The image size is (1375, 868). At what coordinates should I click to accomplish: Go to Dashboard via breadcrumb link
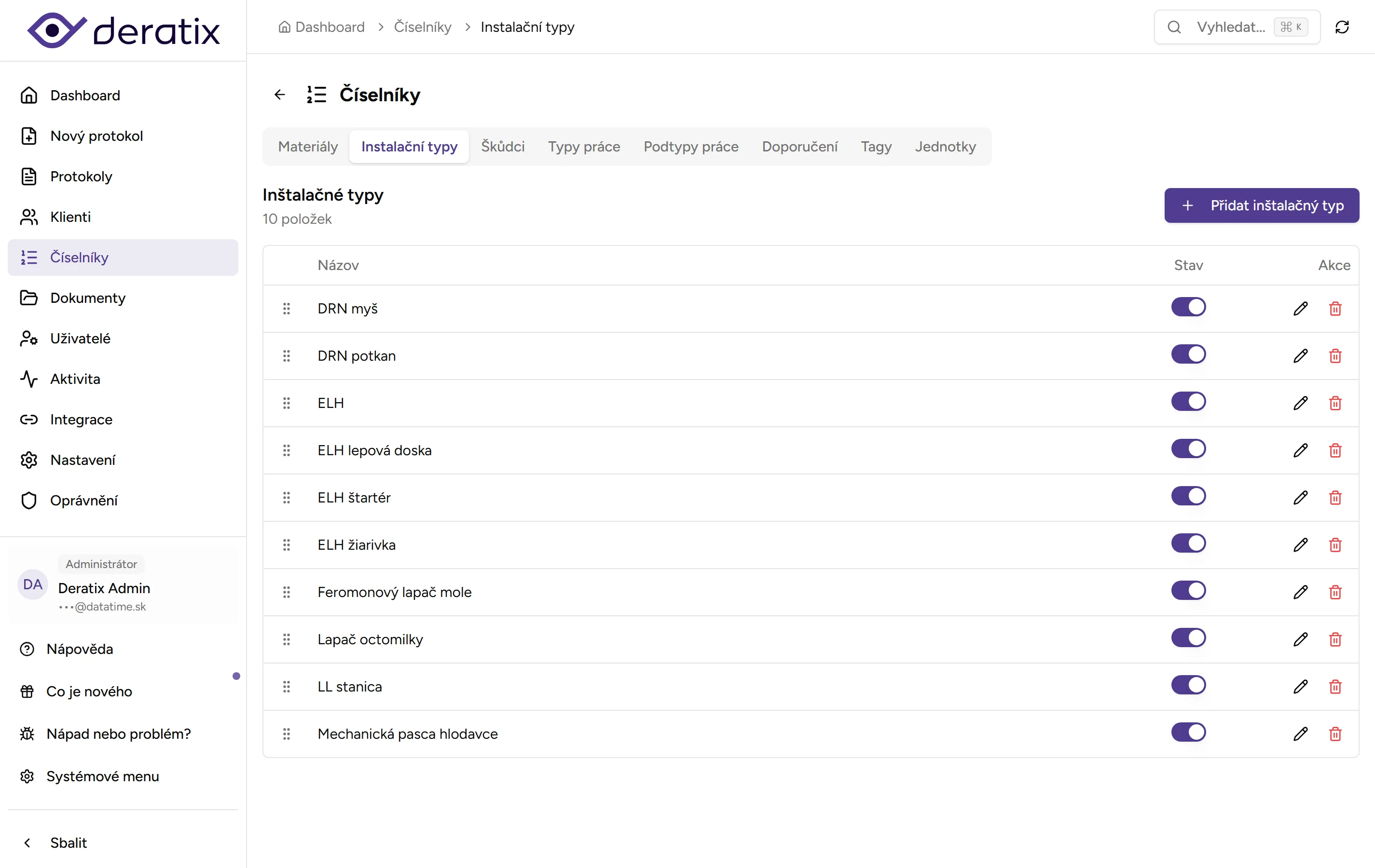click(329, 27)
